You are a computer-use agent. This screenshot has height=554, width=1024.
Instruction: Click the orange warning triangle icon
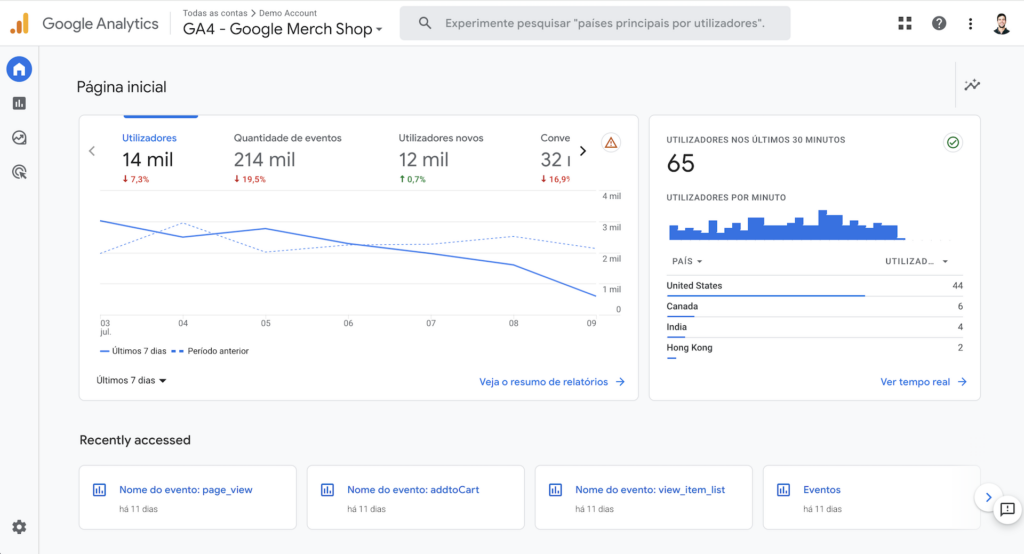(611, 142)
